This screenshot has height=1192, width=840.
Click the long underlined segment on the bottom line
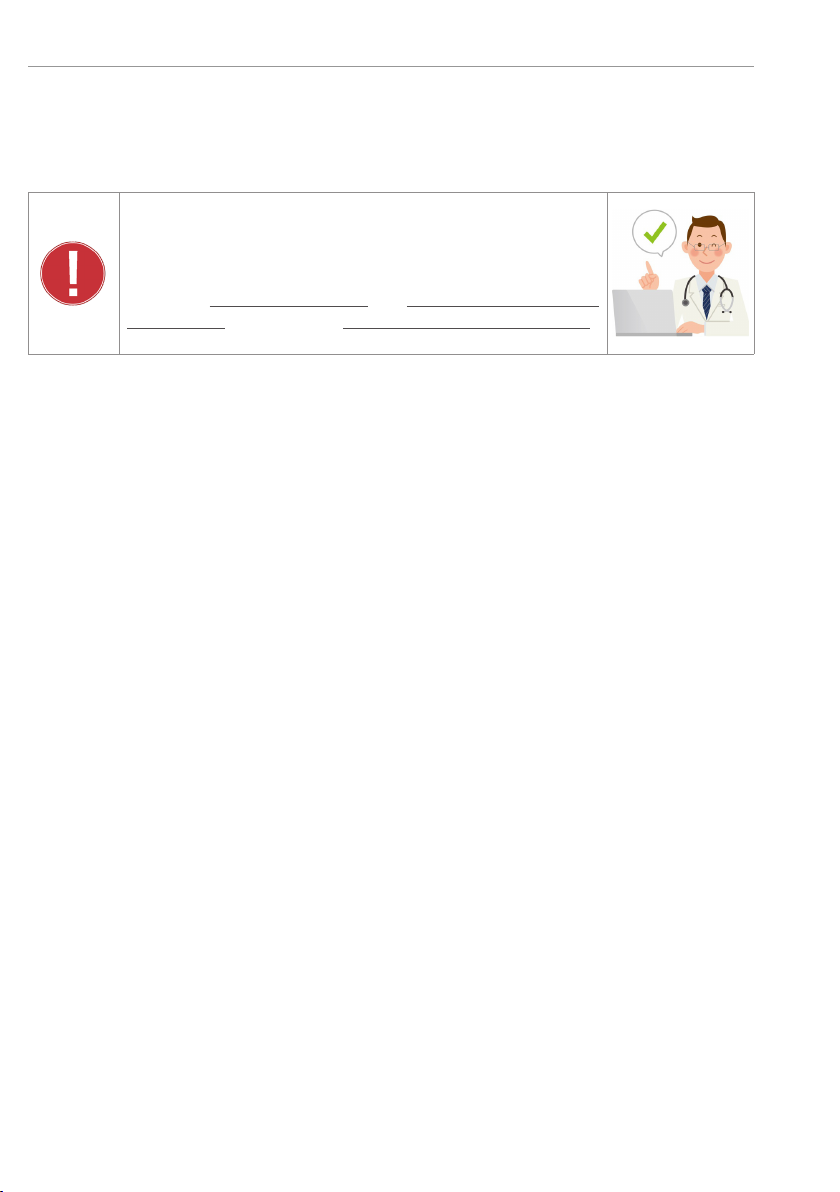[x=467, y=328]
